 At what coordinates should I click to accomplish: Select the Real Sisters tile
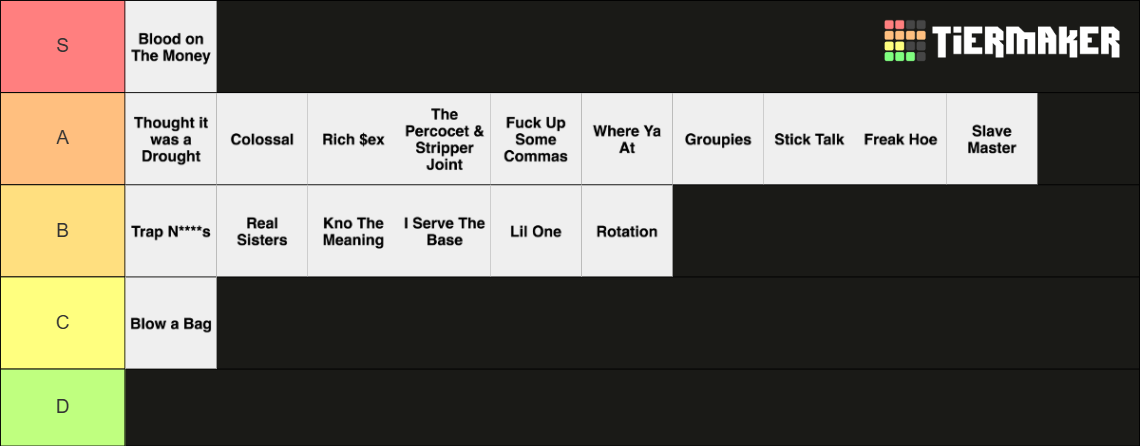point(262,231)
